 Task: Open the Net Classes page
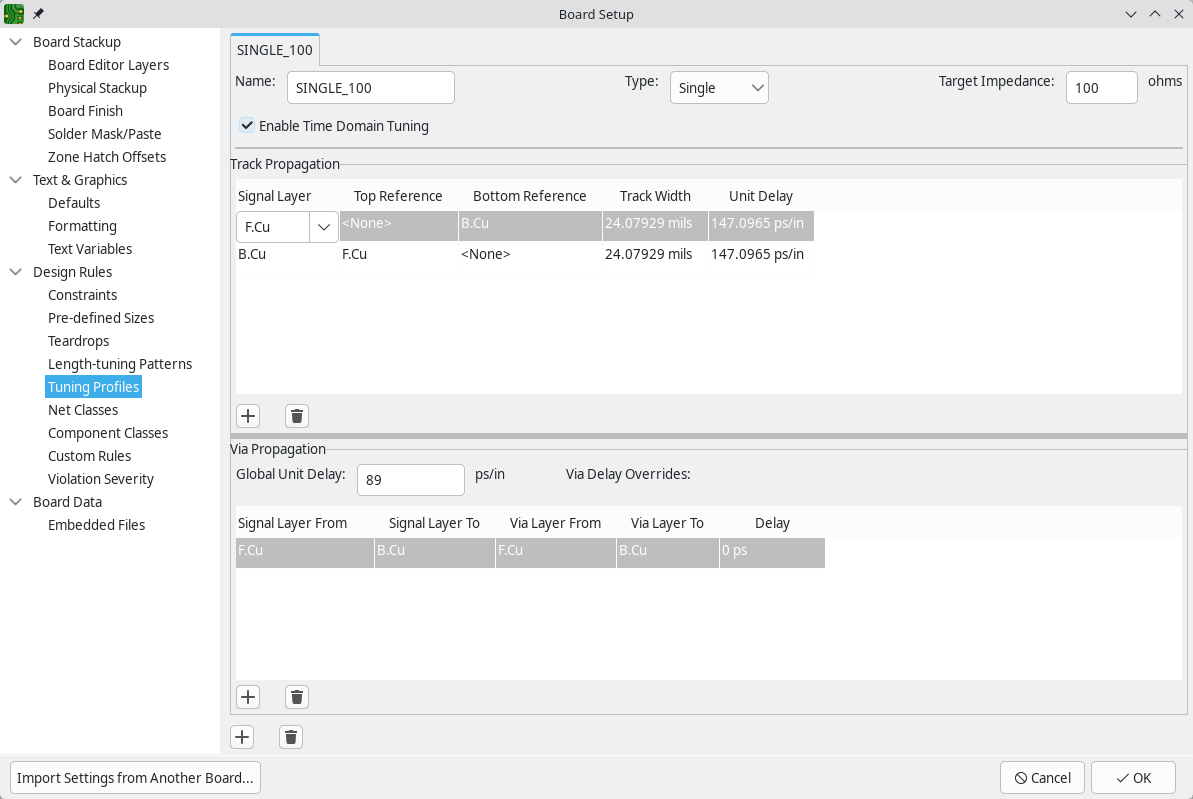[83, 410]
